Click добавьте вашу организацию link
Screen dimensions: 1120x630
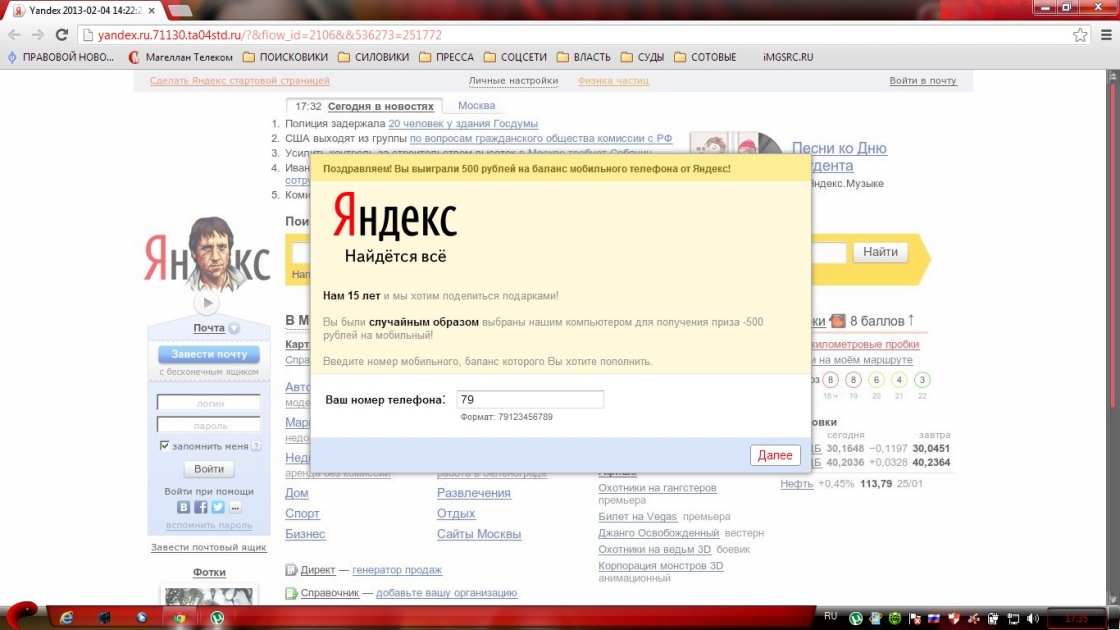(x=446, y=593)
